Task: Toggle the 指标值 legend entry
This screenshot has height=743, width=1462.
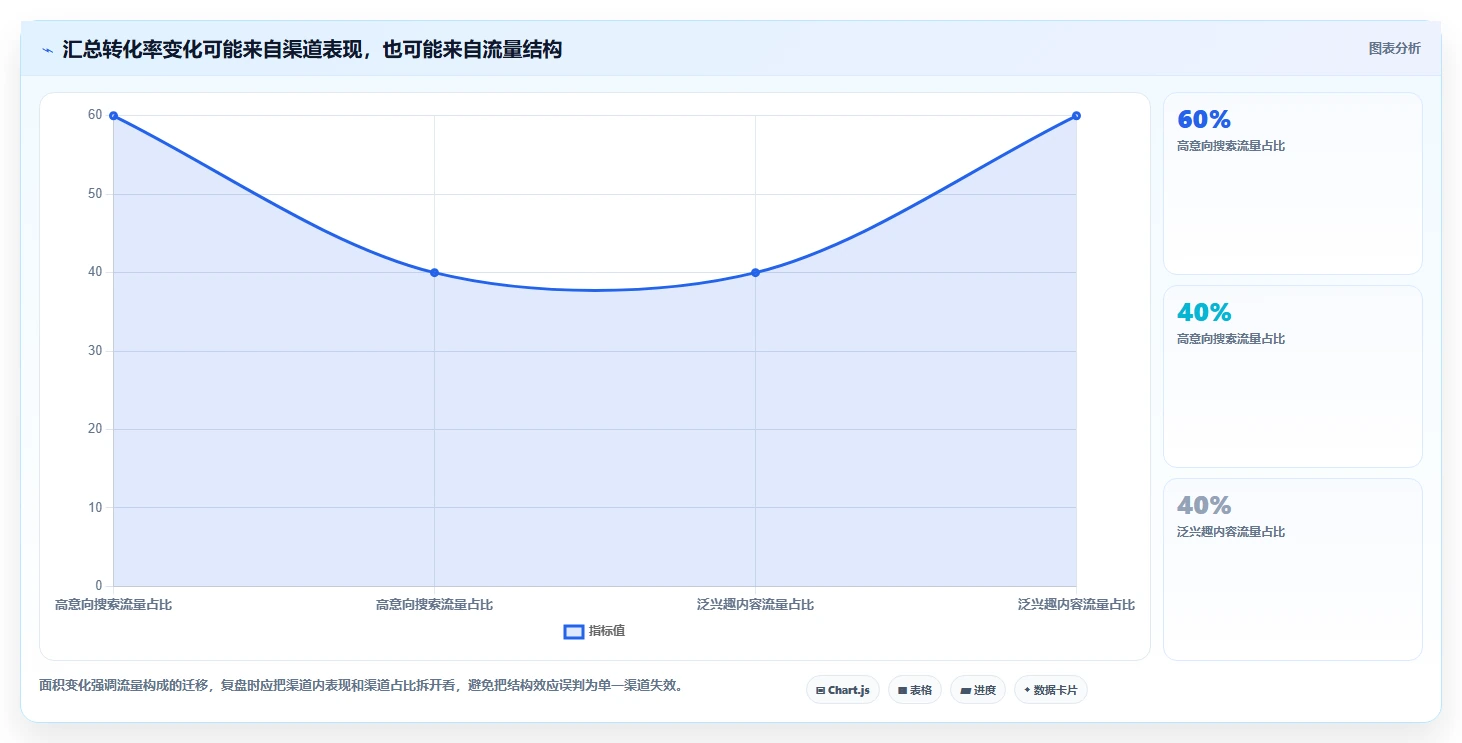Action: (595, 631)
